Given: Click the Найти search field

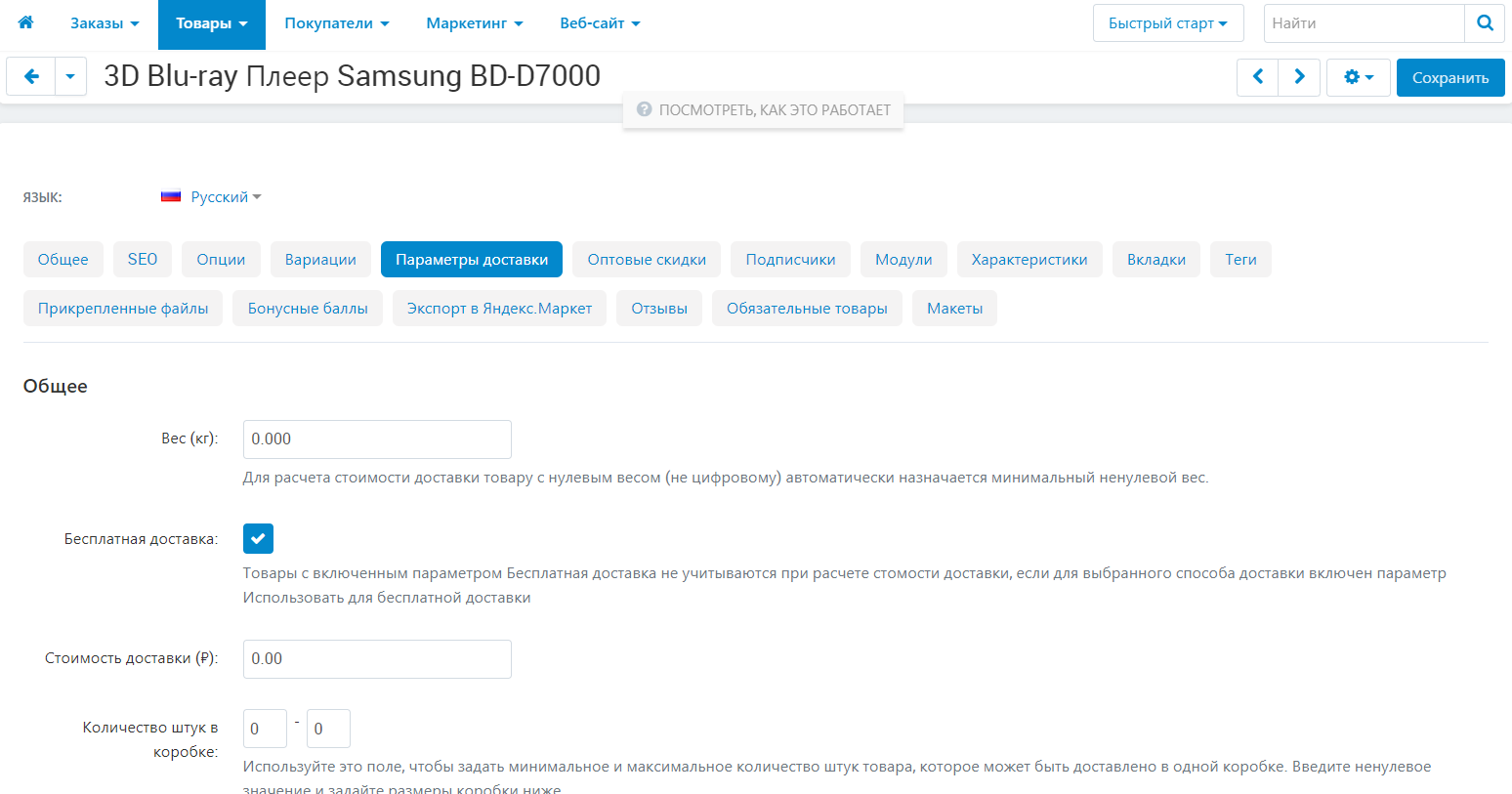Looking at the screenshot, I should 1365,23.
